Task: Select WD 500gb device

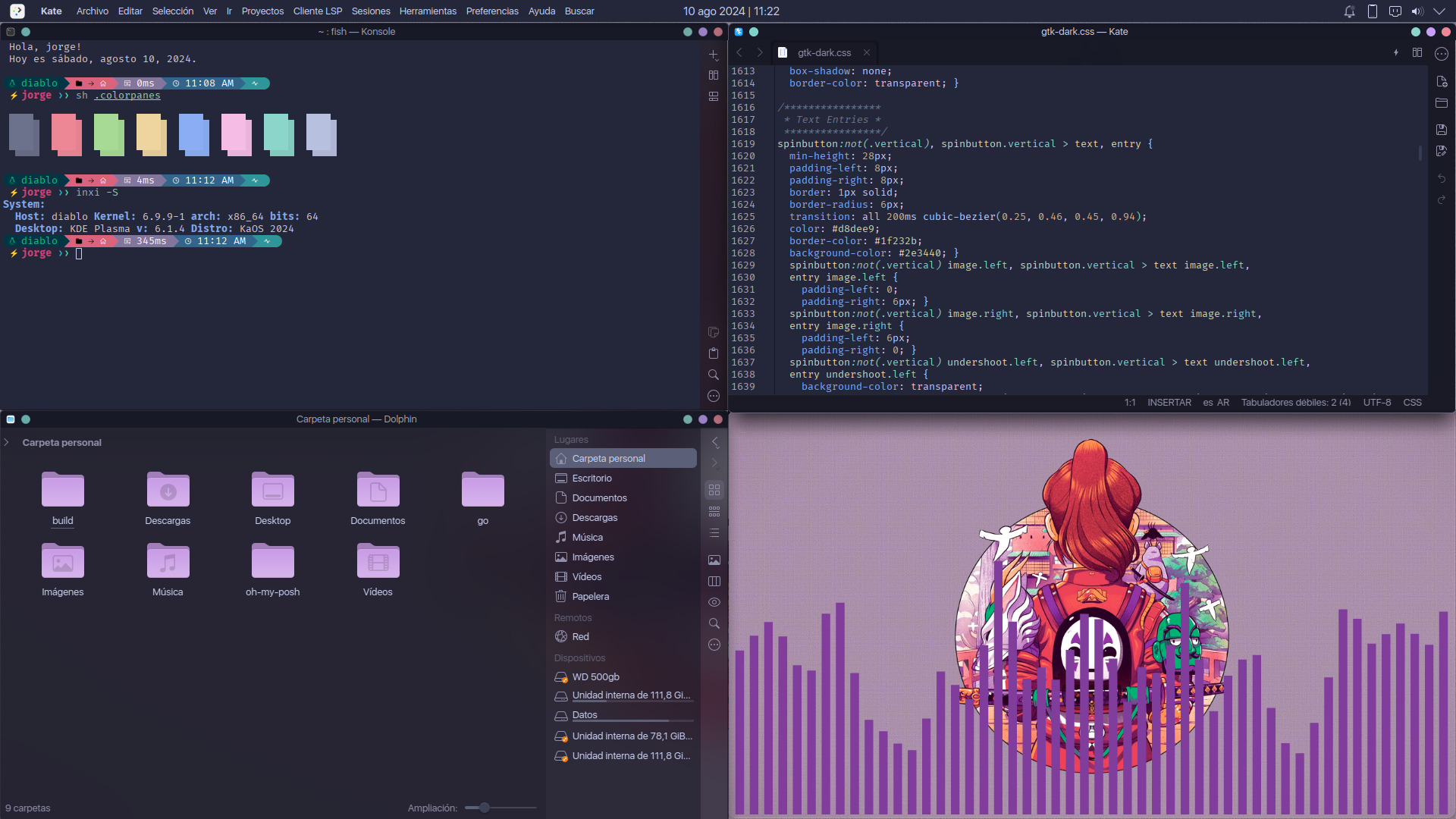Action: (623, 677)
